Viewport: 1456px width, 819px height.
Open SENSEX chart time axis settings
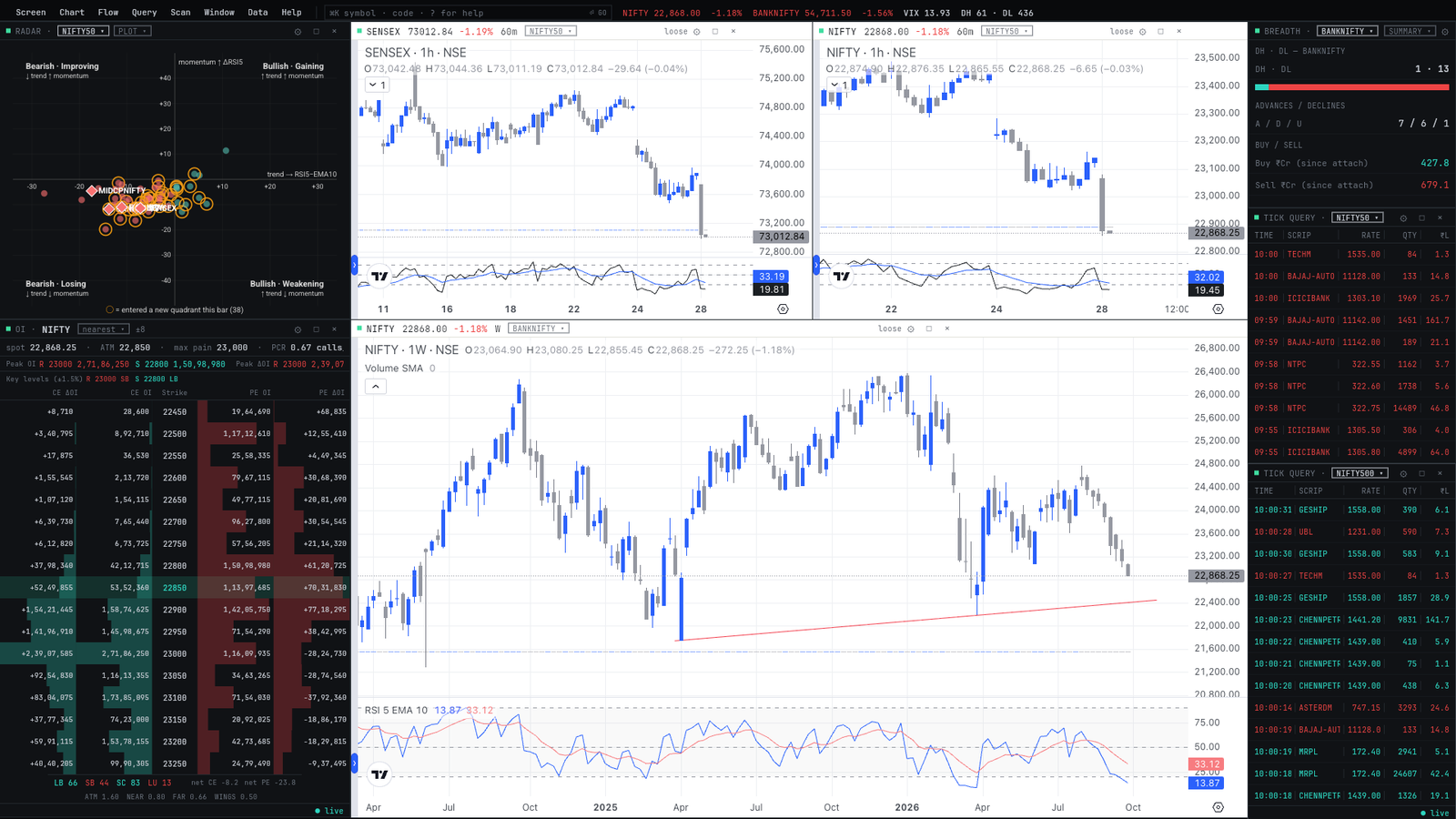pyautogui.click(x=783, y=309)
